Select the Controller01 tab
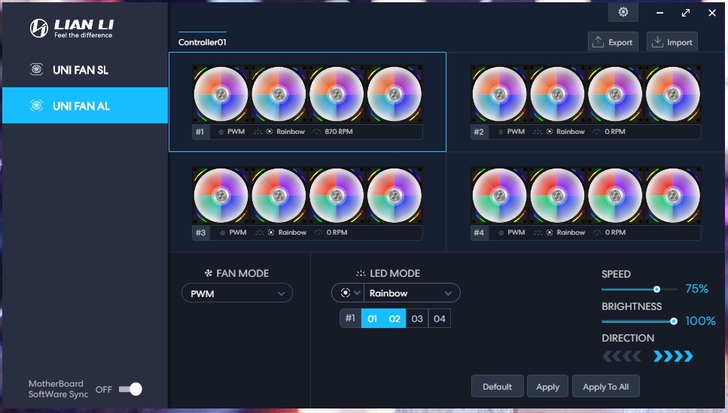 (x=202, y=42)
